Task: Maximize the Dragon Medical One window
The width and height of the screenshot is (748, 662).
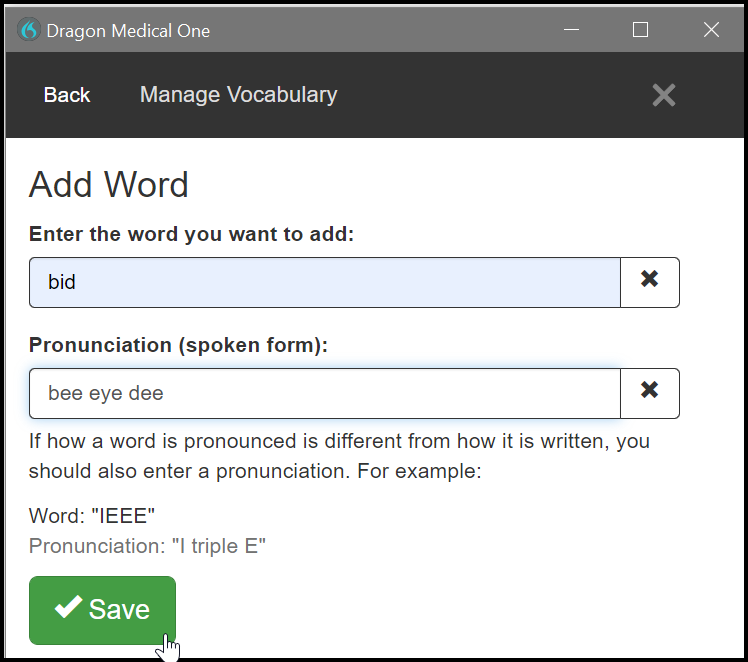Action: (x=640, y=30)
